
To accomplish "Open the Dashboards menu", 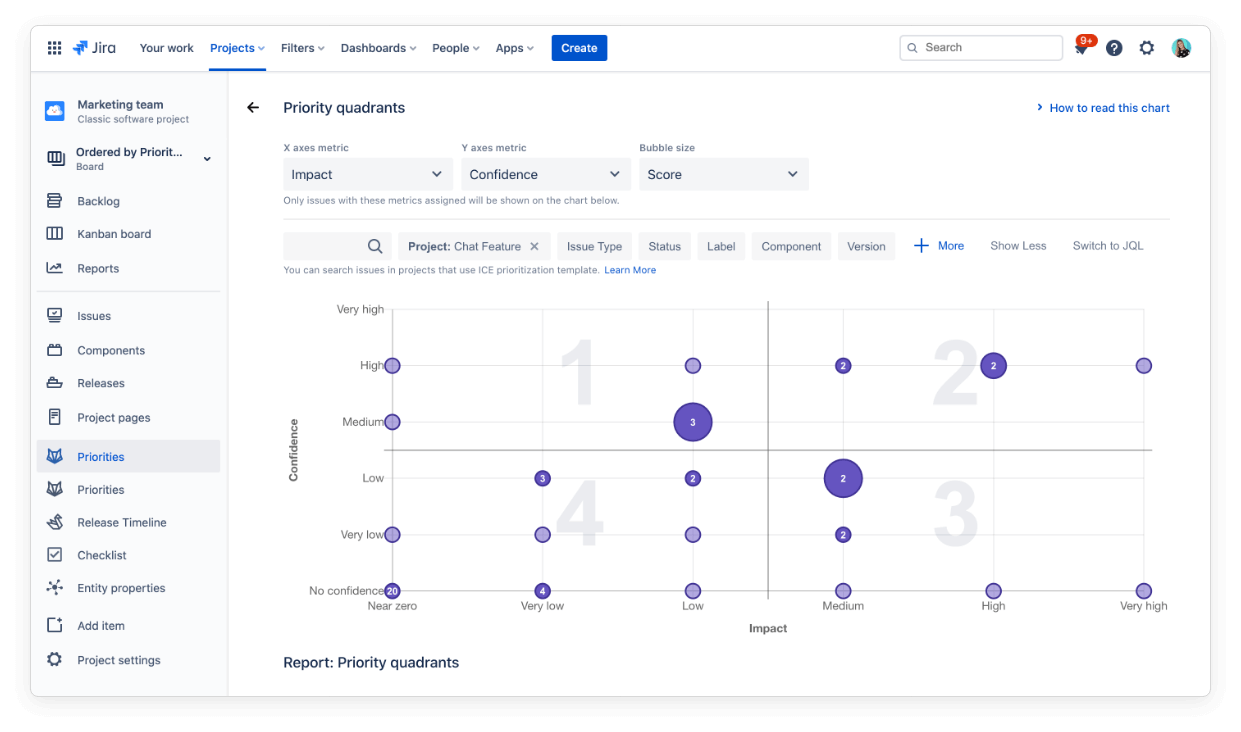I will pyautogui.click(x=378, y=48).
